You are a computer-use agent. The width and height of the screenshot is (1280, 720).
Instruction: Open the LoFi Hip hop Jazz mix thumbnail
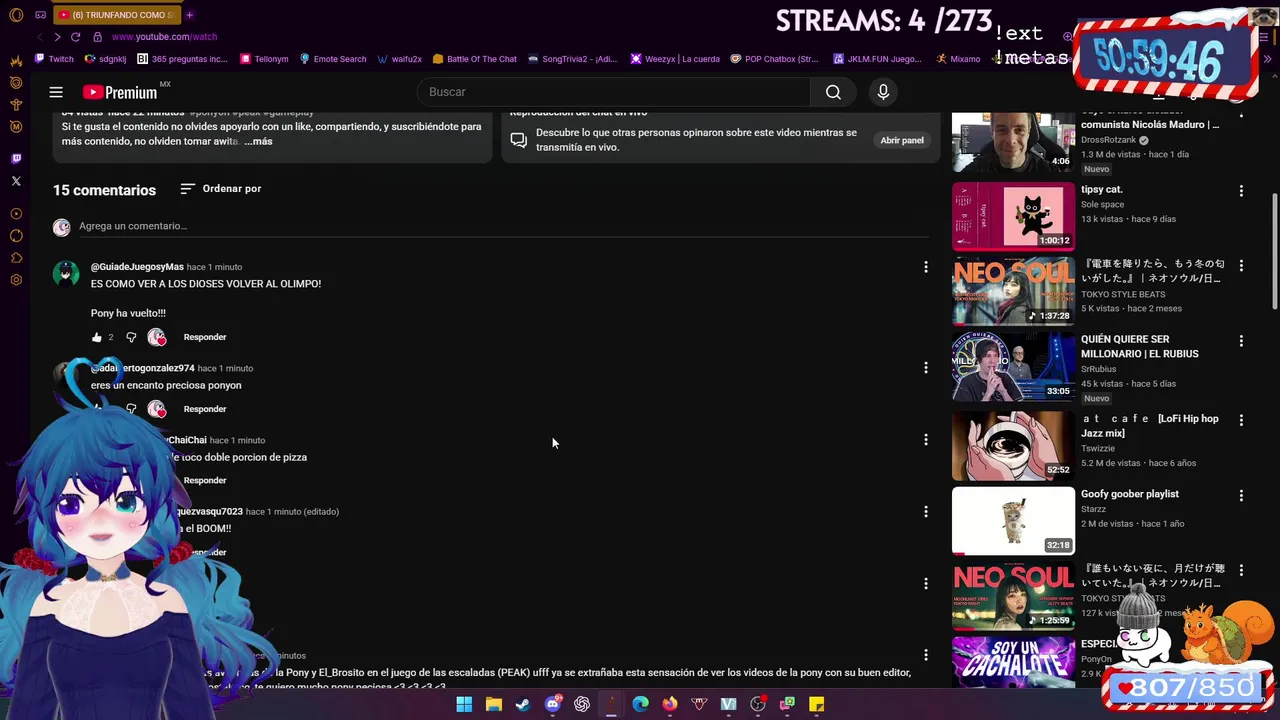point(1013,446)
